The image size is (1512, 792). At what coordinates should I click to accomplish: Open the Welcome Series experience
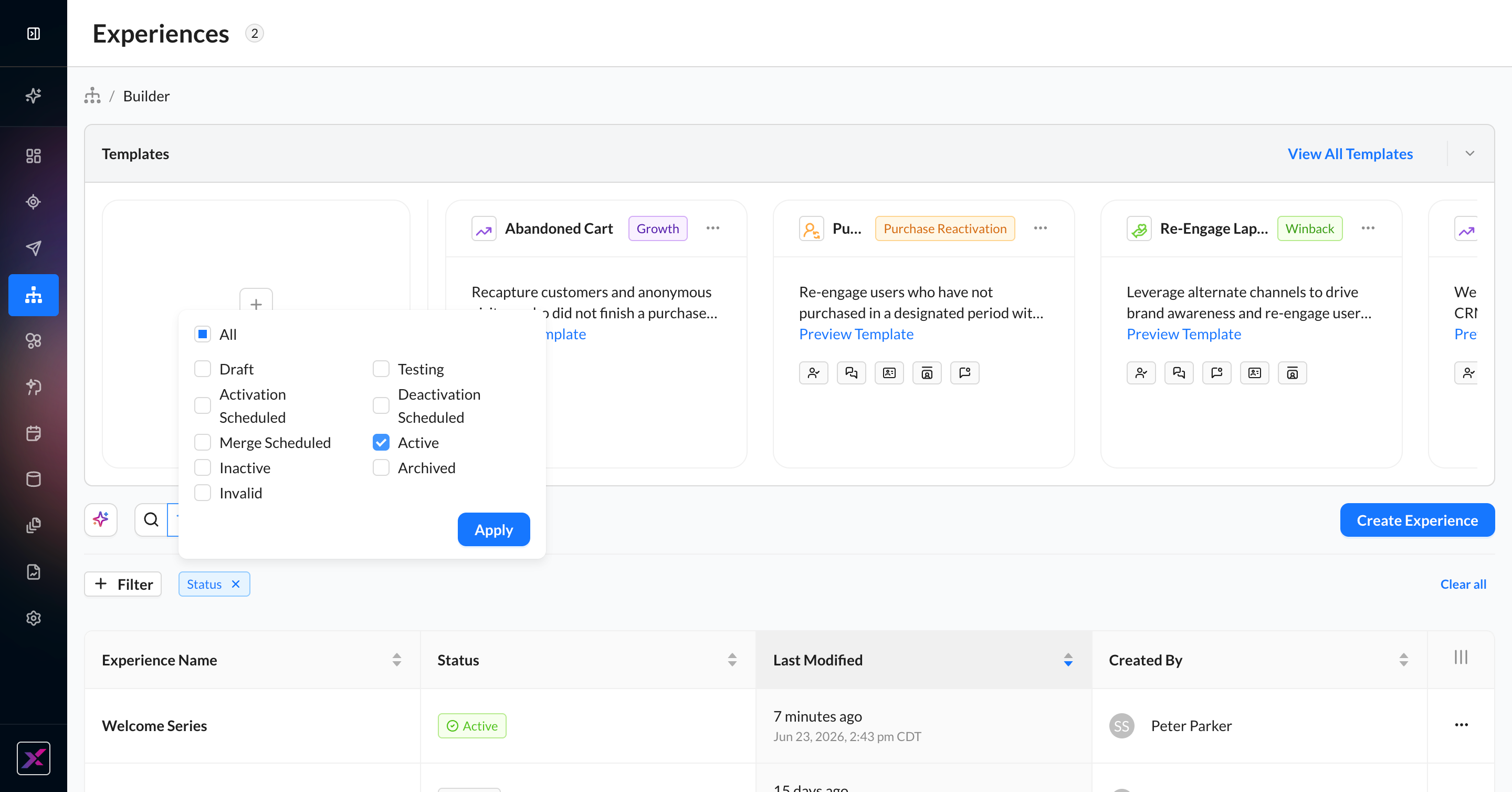(x=154, y=726)
